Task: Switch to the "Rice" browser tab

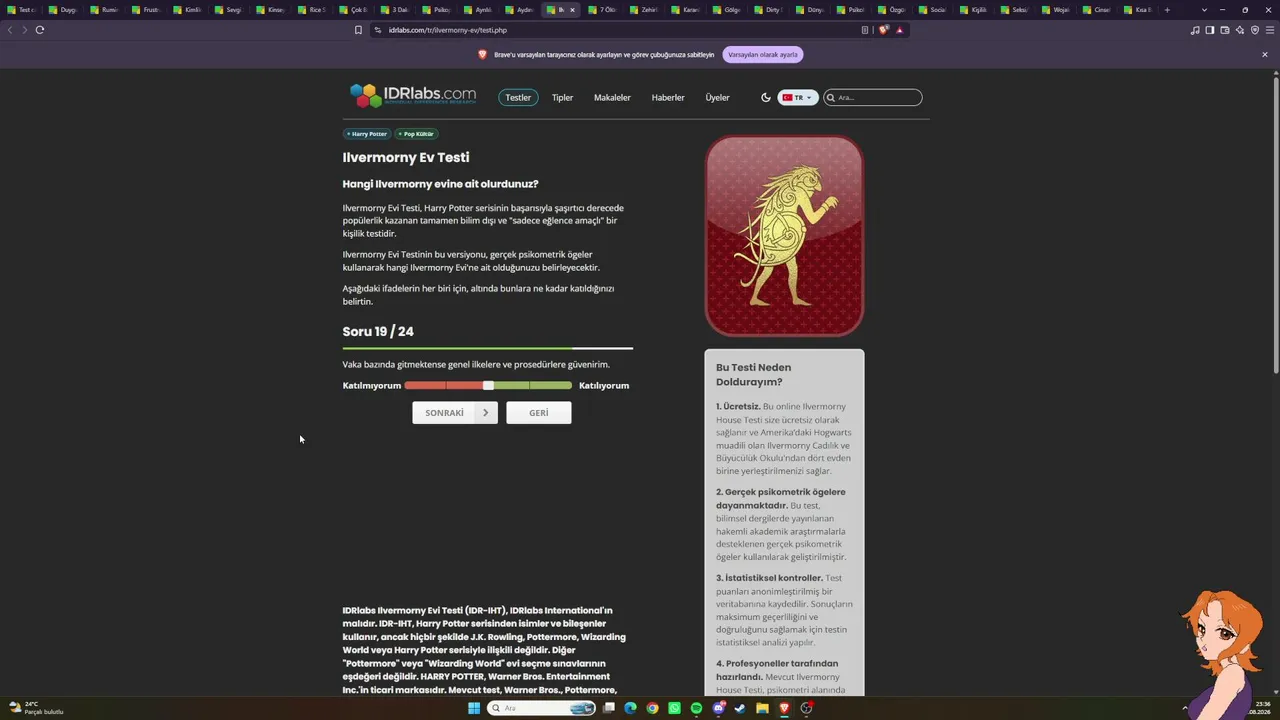Action: 314,10
